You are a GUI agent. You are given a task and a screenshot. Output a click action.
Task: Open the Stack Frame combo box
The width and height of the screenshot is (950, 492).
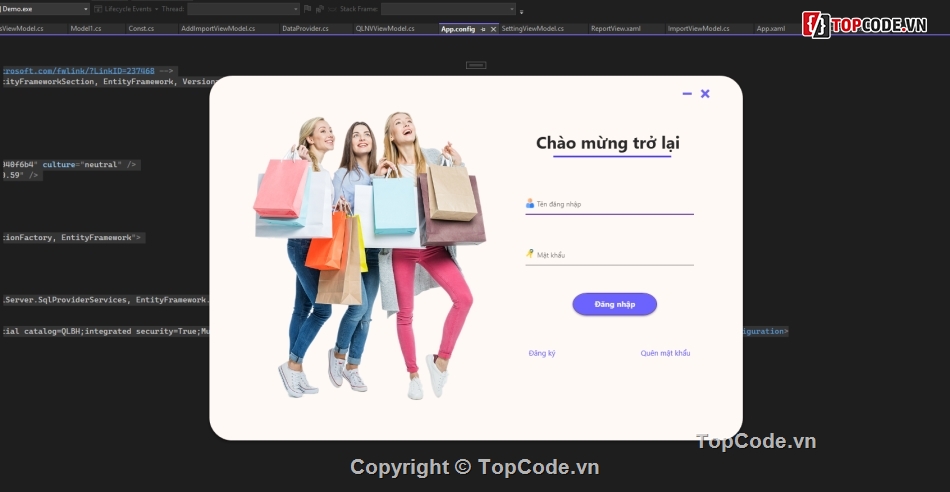point(448,9)
